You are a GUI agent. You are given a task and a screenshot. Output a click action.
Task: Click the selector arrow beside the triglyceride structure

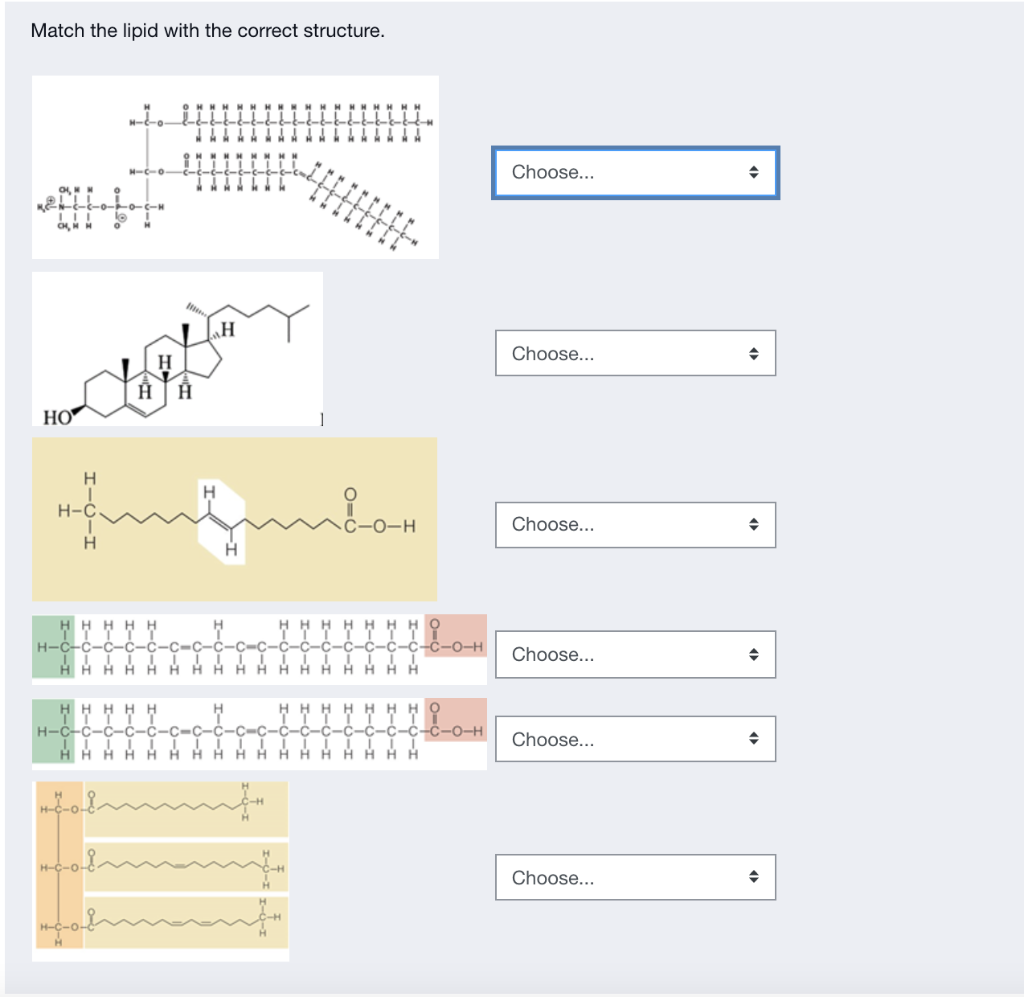[753, 878]
